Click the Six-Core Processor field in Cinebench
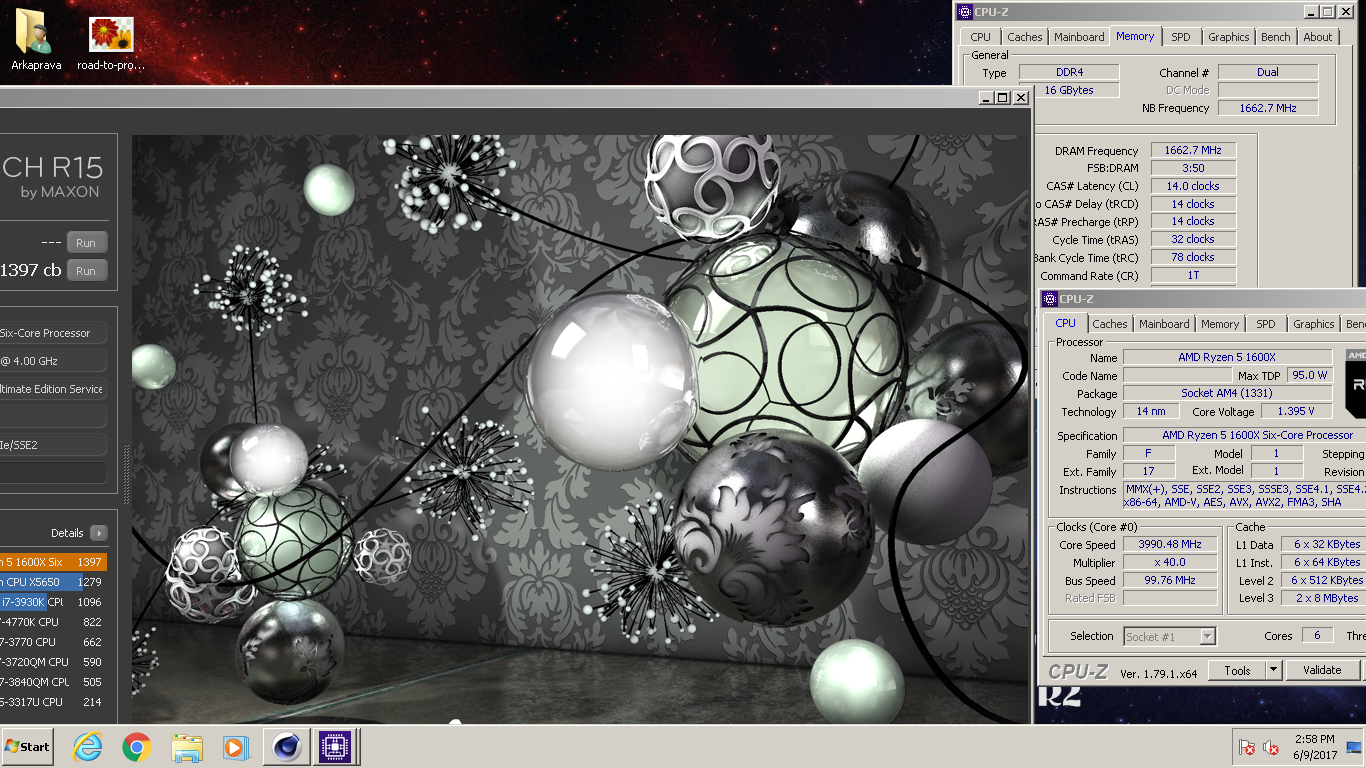 coord(53,333)
